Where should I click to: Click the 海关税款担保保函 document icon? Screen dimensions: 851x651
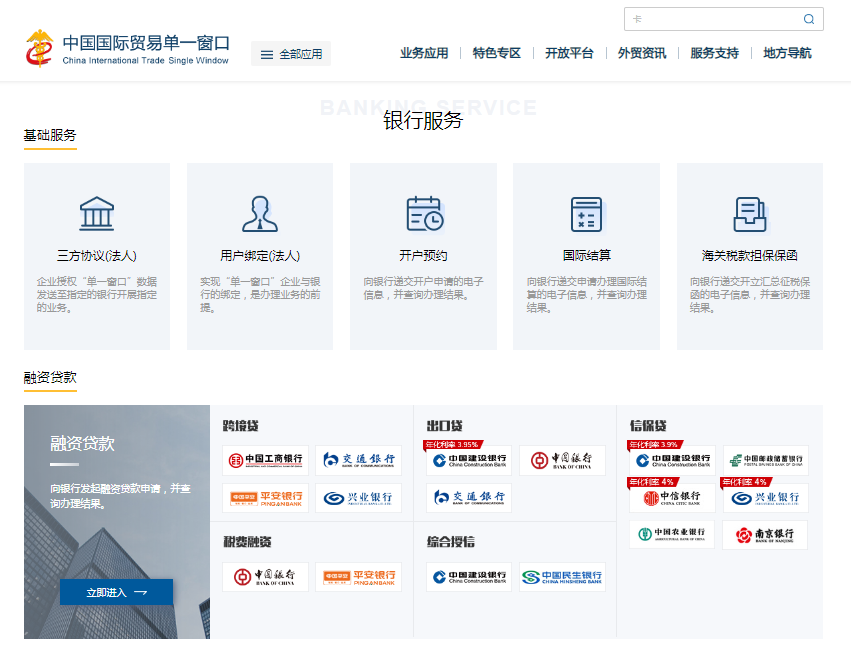pyautogui.click(x=749, y=213)
